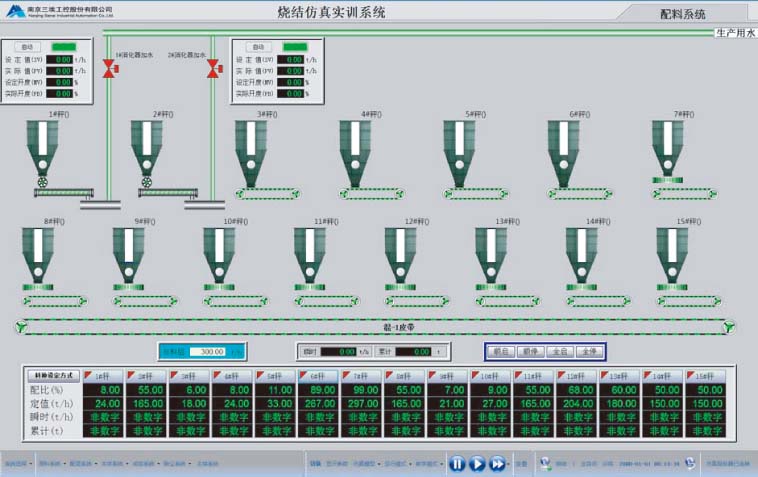Select the 7# scale hopper icon
The height and width of the screenshot is (477, 758).
667,146
